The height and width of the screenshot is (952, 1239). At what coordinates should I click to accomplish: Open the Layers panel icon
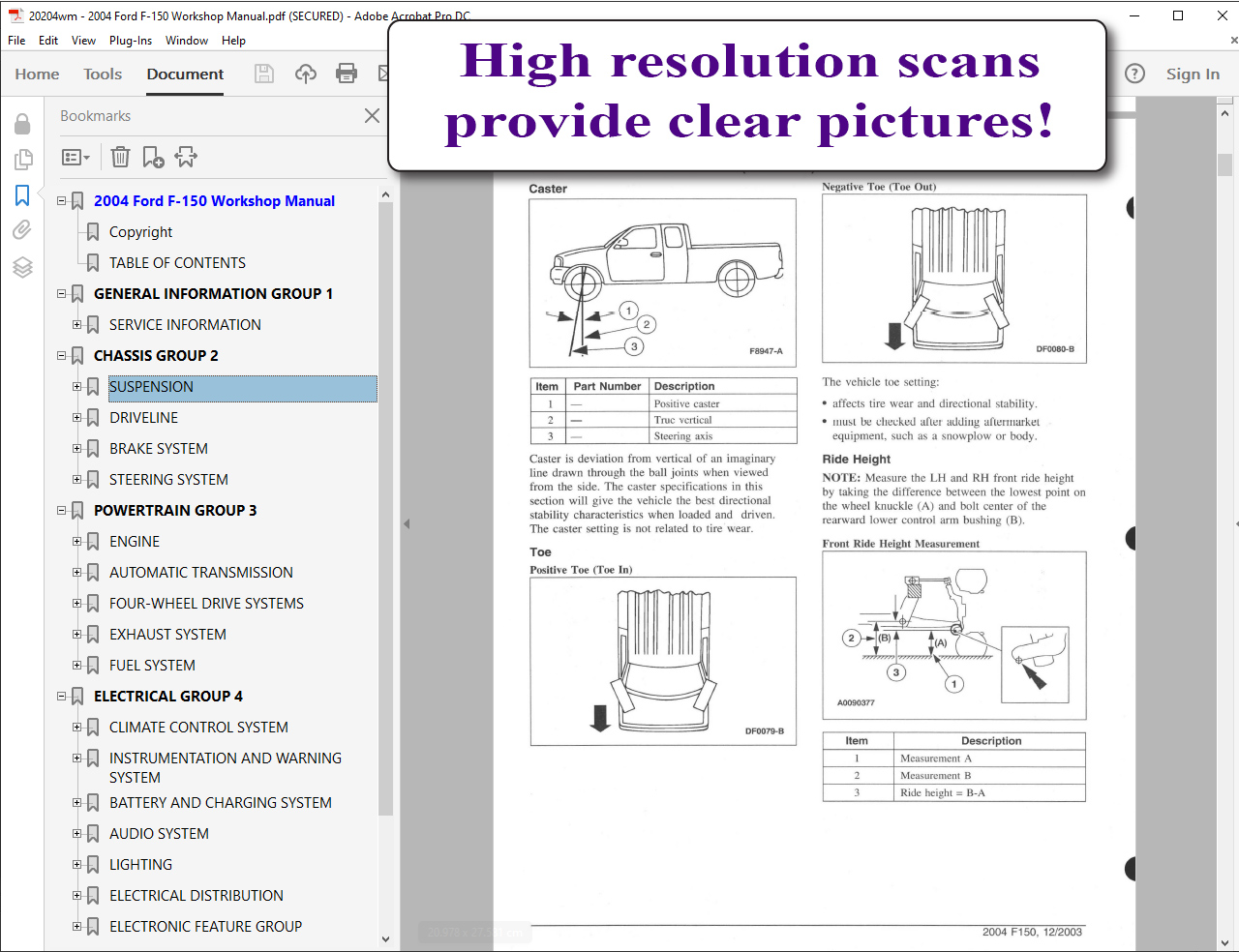pos(22,267)
